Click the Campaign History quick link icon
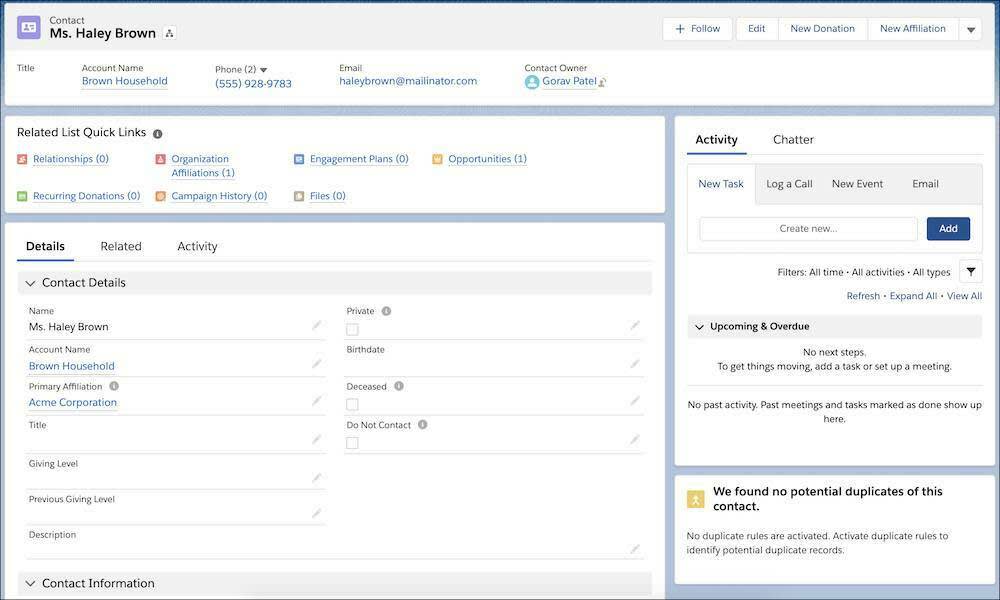1000x600 pixels. tap(161, 196)
